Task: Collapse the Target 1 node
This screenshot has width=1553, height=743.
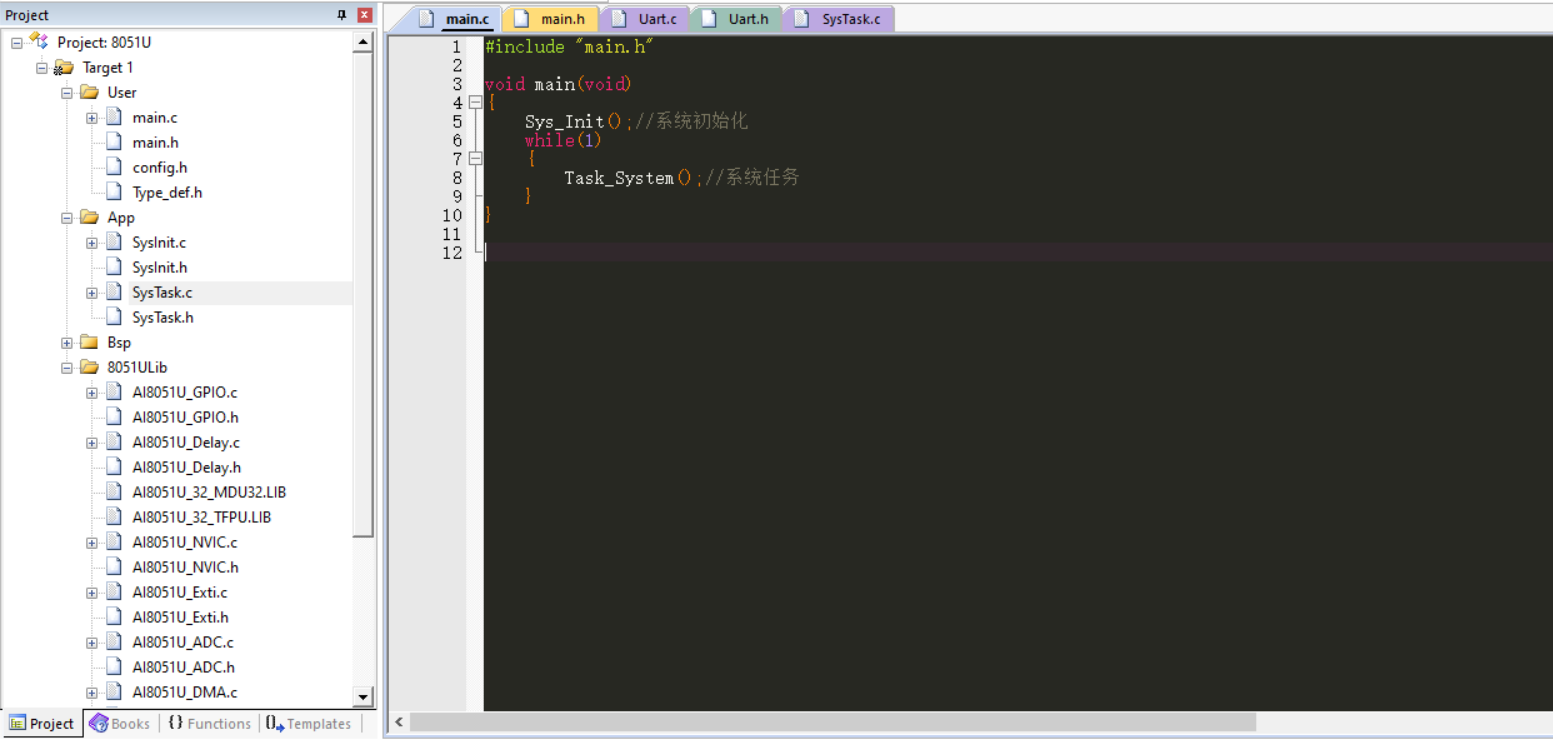Action: [42, 68]
